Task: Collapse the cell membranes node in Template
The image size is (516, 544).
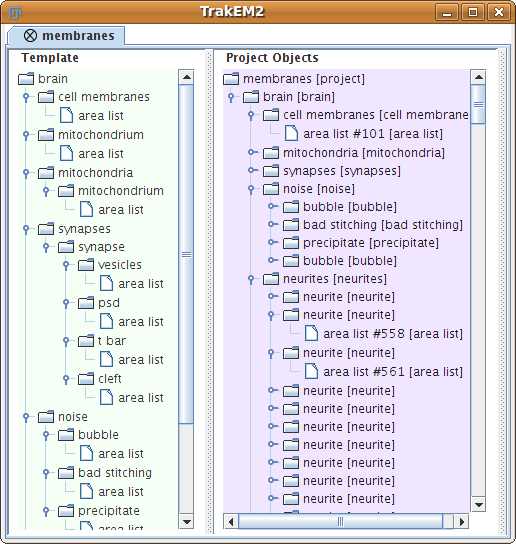Action: [x=26, y=97]
